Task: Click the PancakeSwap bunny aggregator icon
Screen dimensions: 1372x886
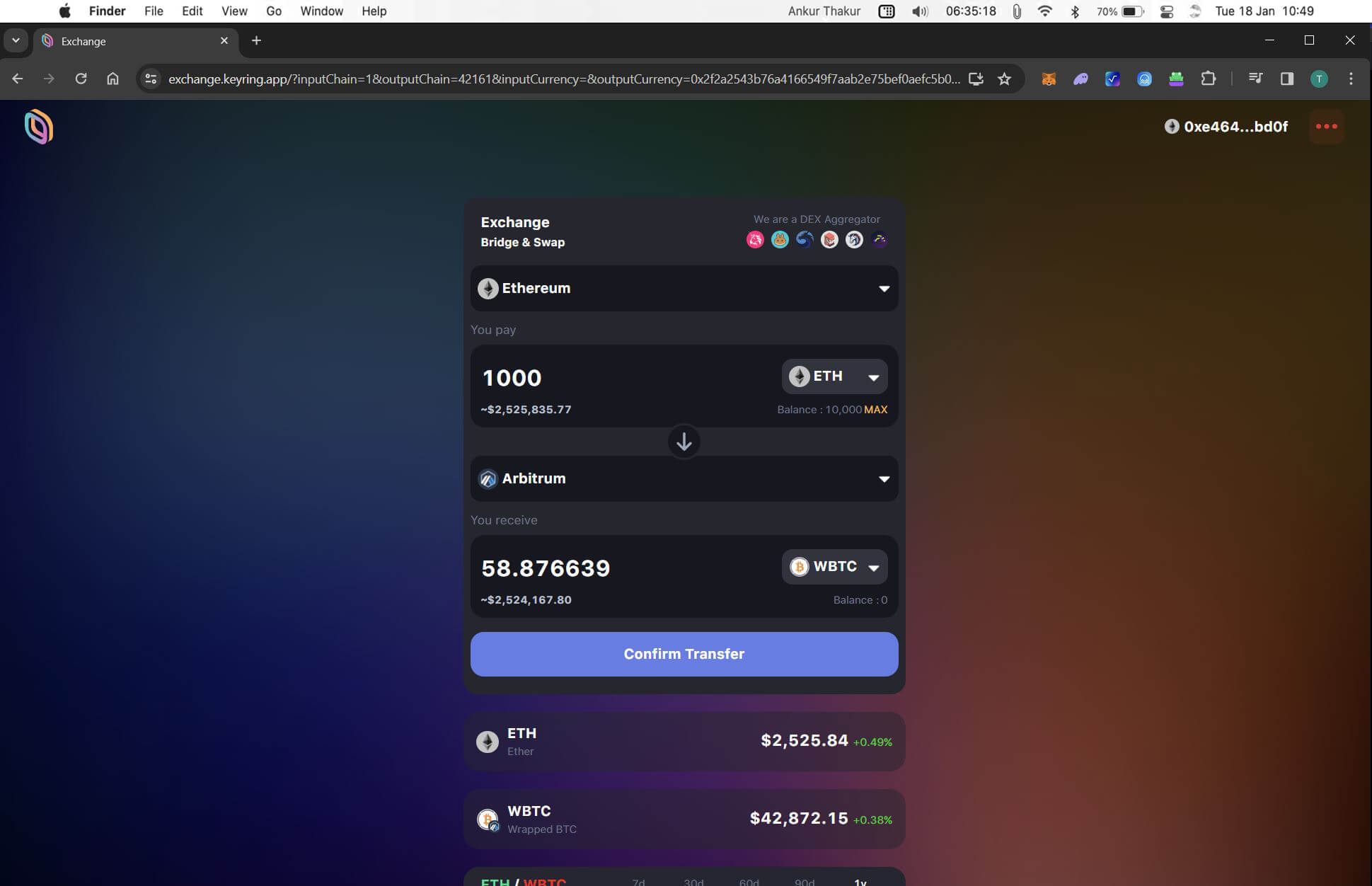Action: tap(780, 240)
